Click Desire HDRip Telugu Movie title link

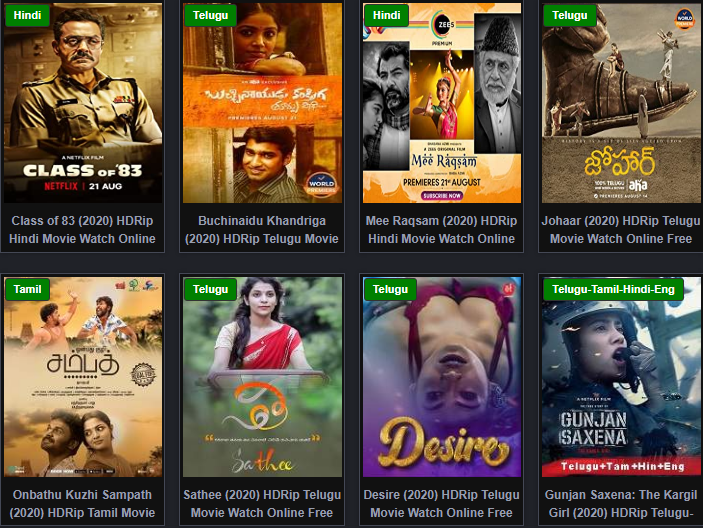click(442, 503)
